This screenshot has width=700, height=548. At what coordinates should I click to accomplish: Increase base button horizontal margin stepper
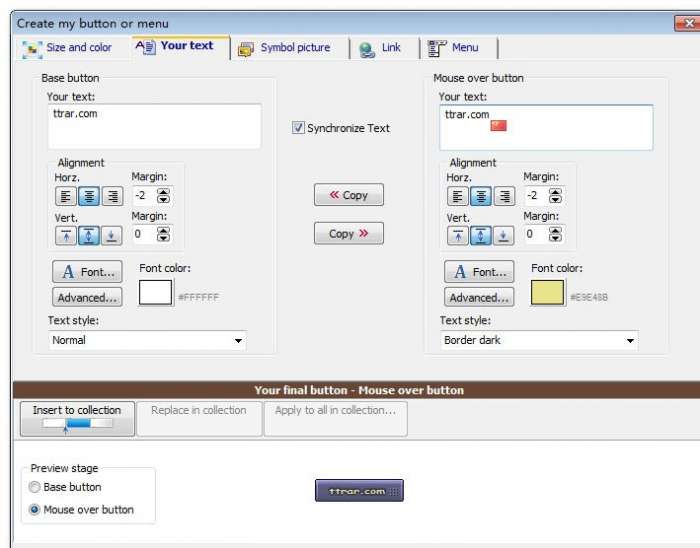tap(163, 192)
